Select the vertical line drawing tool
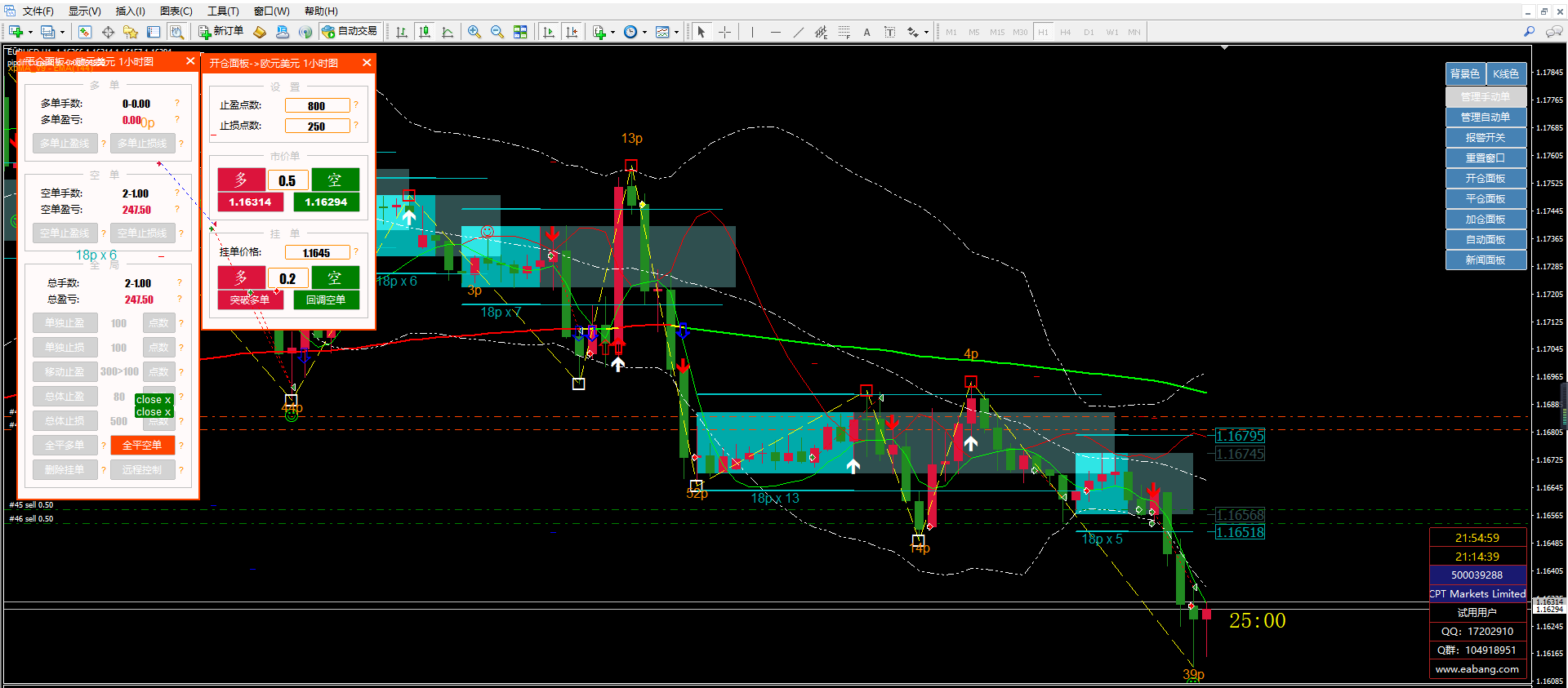 752,32
